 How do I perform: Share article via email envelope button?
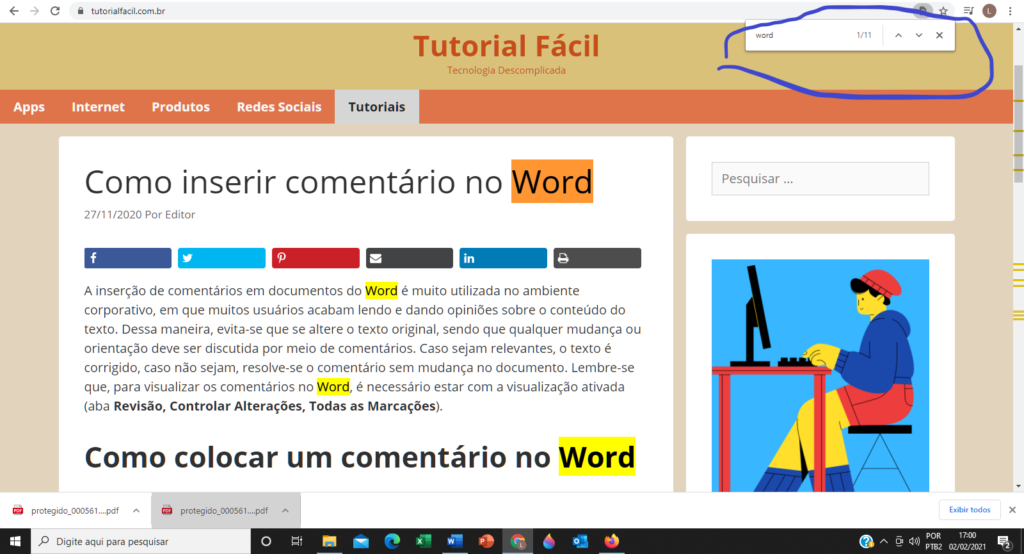point(409,258)
